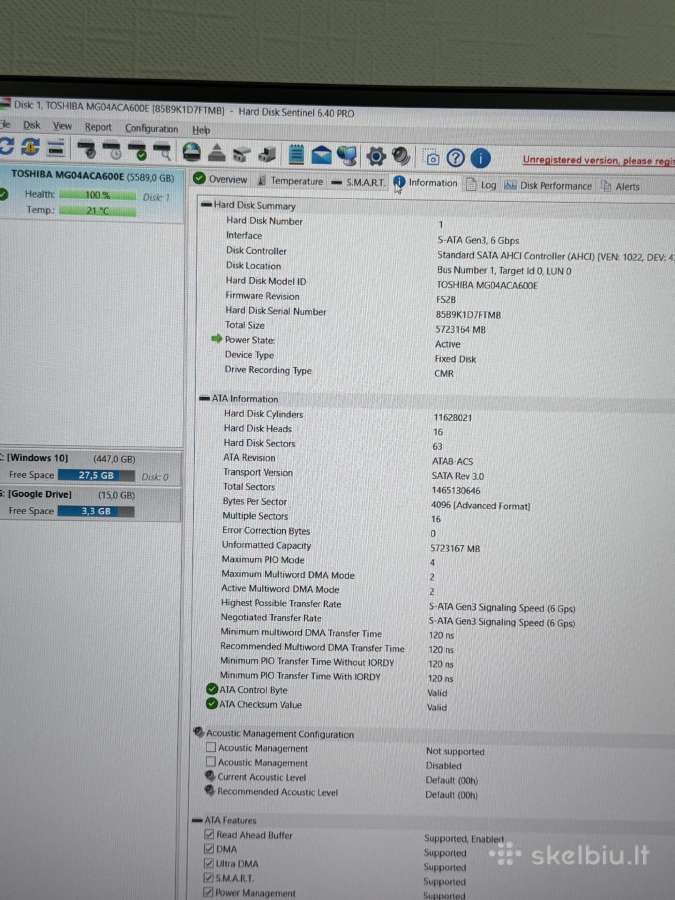This screenshot has height=900, width=675.
Task: Open the Report menu
Action: (98, 127)
